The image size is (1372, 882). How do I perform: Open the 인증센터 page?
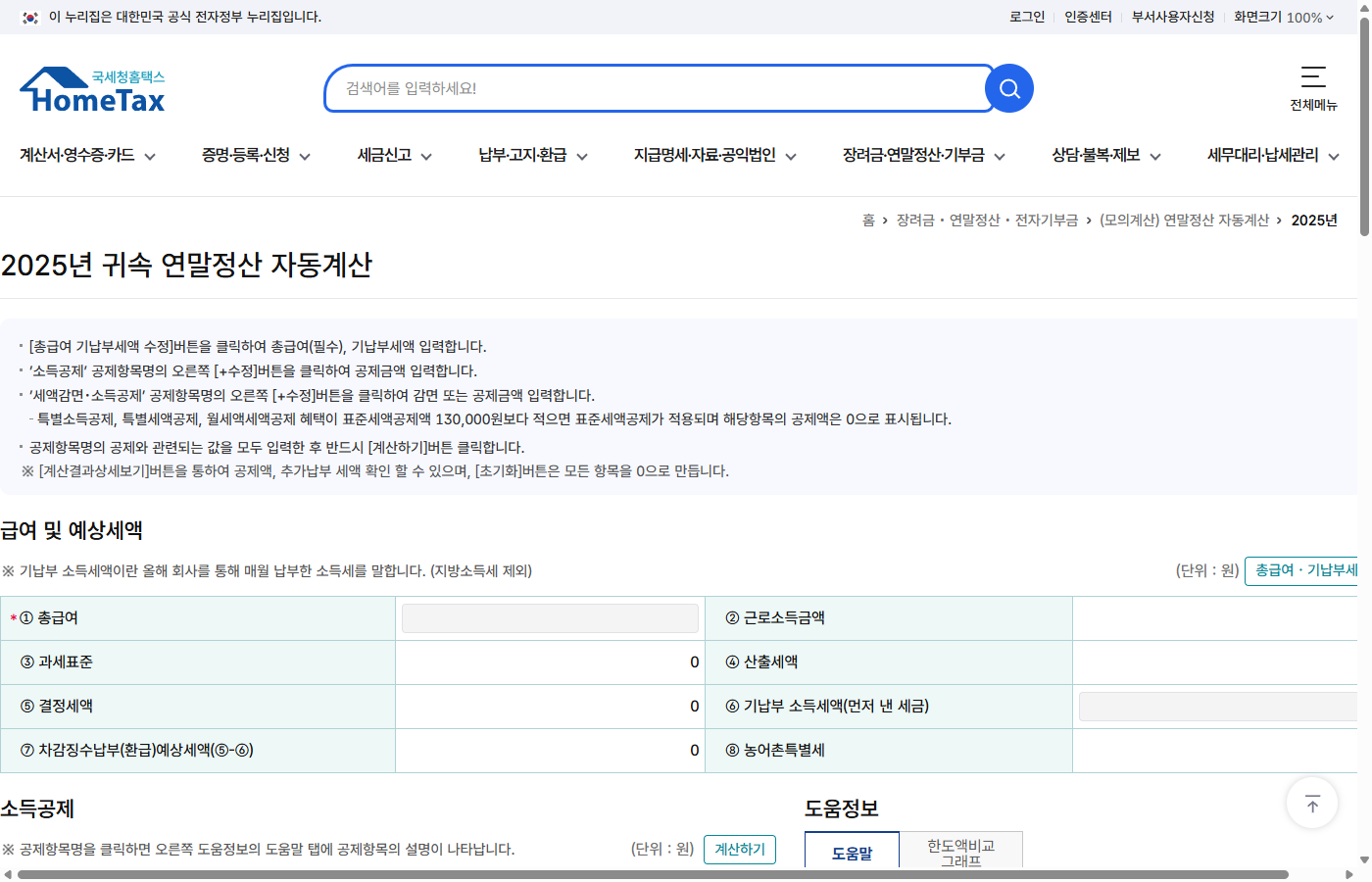[1088, 17]
